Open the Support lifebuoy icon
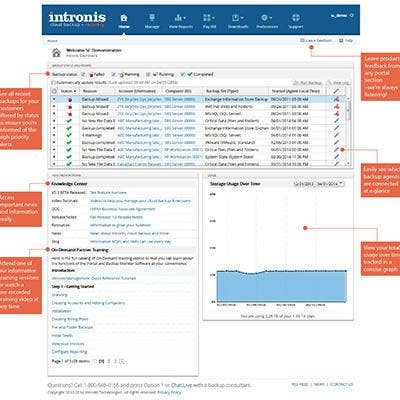The width and height of the screenshot is (400, 400). click(x=296, y=18)
